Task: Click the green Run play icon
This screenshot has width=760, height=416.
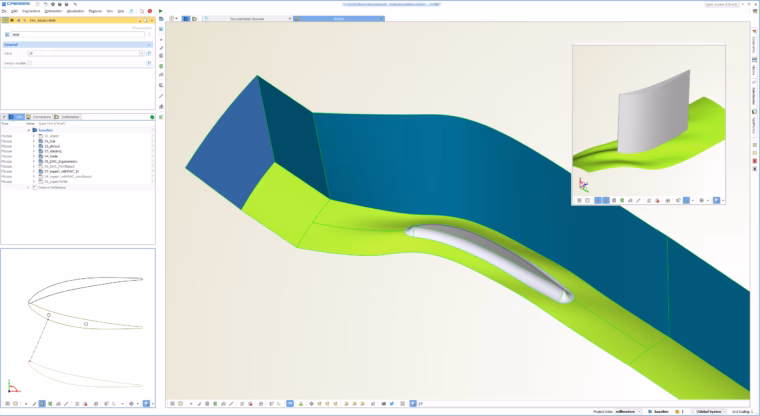Action: (160, 11)
